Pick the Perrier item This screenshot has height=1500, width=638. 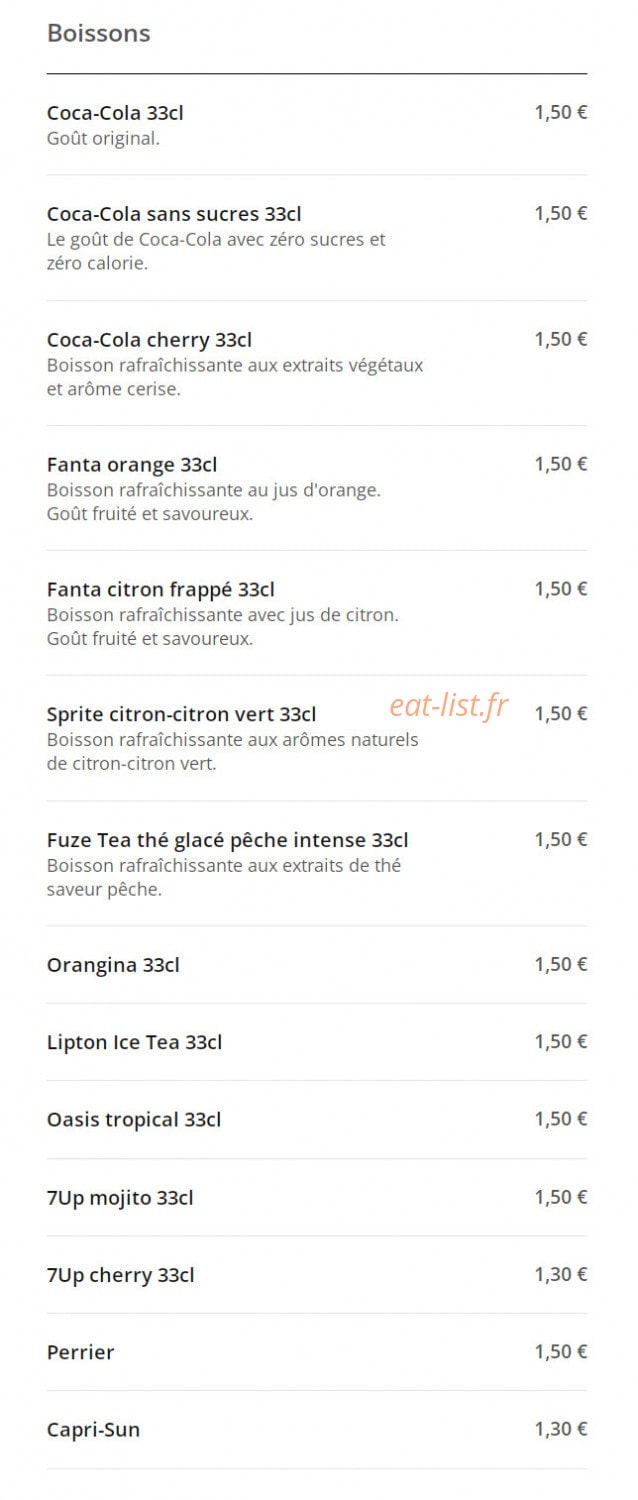point(316,1352)
